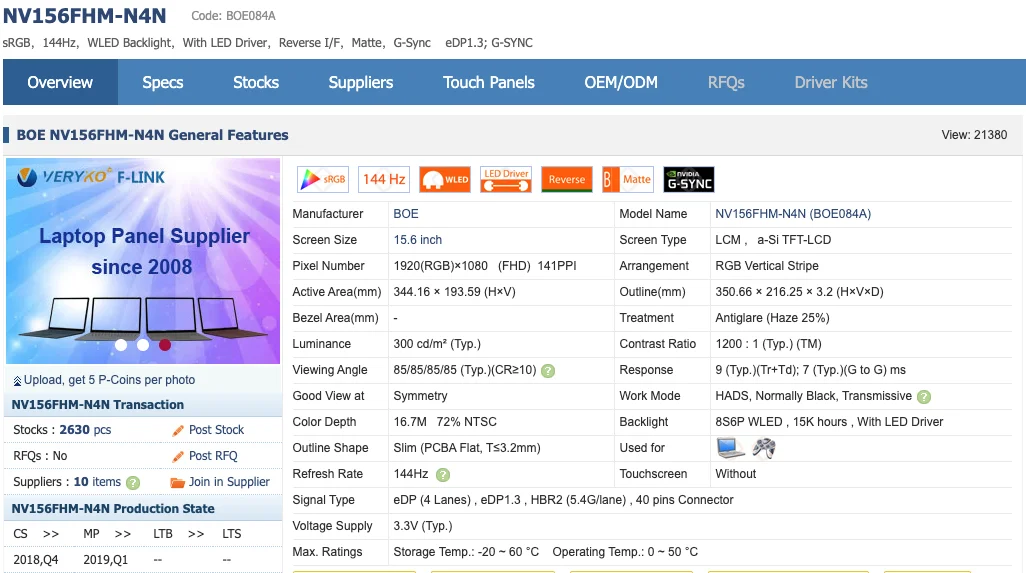
Task: Click the LED Driver badge
Action: pos(506,179)
